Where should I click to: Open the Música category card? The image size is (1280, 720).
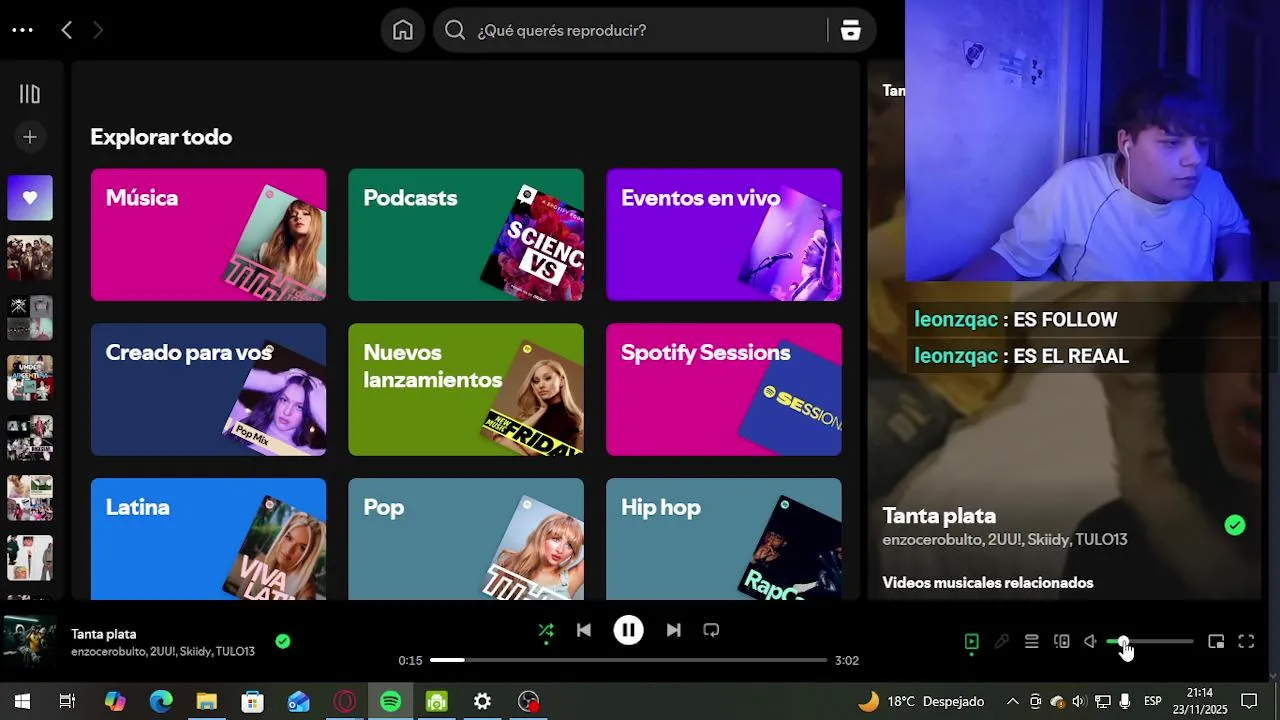click(x=208, y=235)
